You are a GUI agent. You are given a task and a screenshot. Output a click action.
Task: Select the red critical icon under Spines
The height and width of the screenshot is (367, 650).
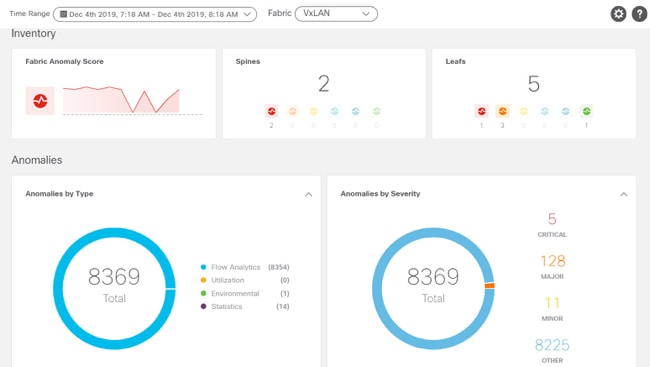tap(272, 111)
